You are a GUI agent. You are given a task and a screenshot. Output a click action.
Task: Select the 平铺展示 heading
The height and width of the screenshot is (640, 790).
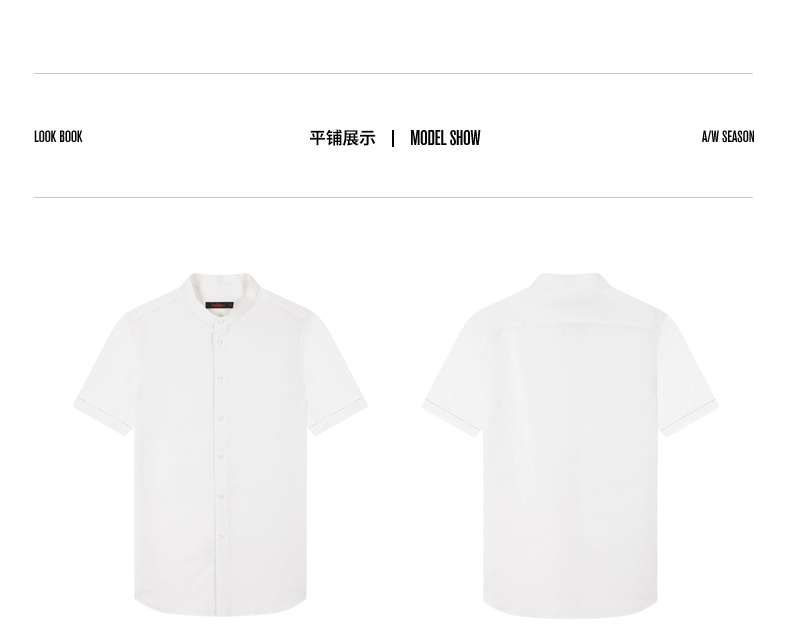[x=343, y=138]
